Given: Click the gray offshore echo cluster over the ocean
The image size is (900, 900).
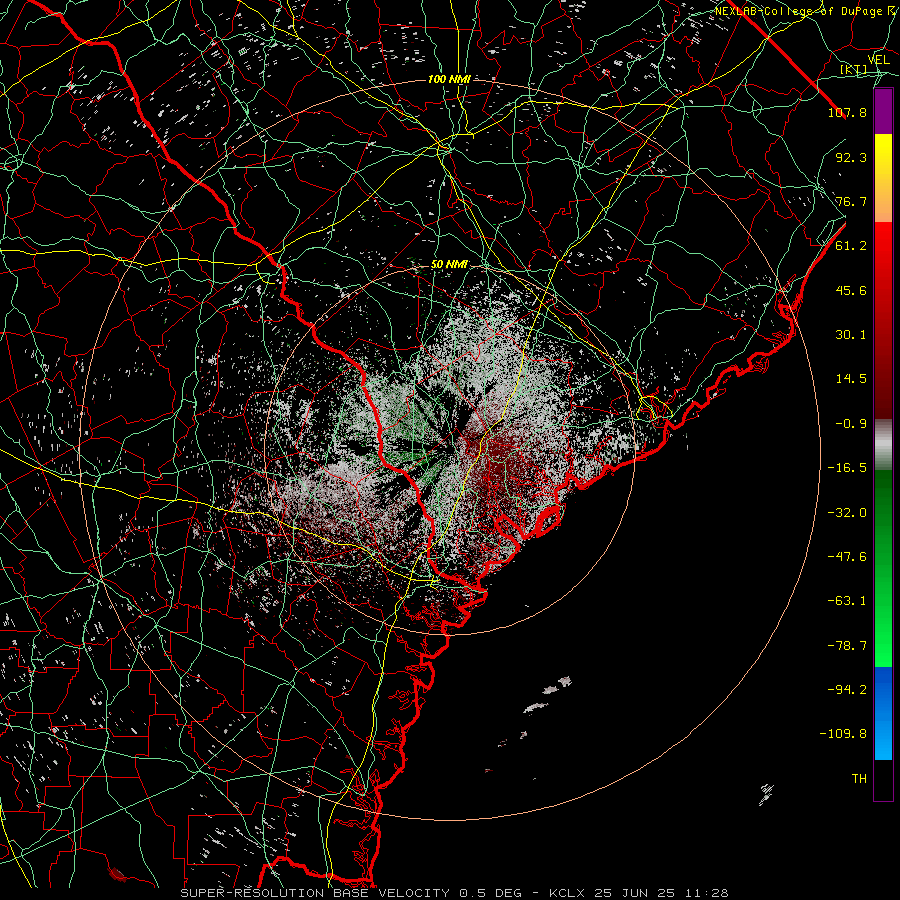Looking at the screenshot, I should click(547, 695).
